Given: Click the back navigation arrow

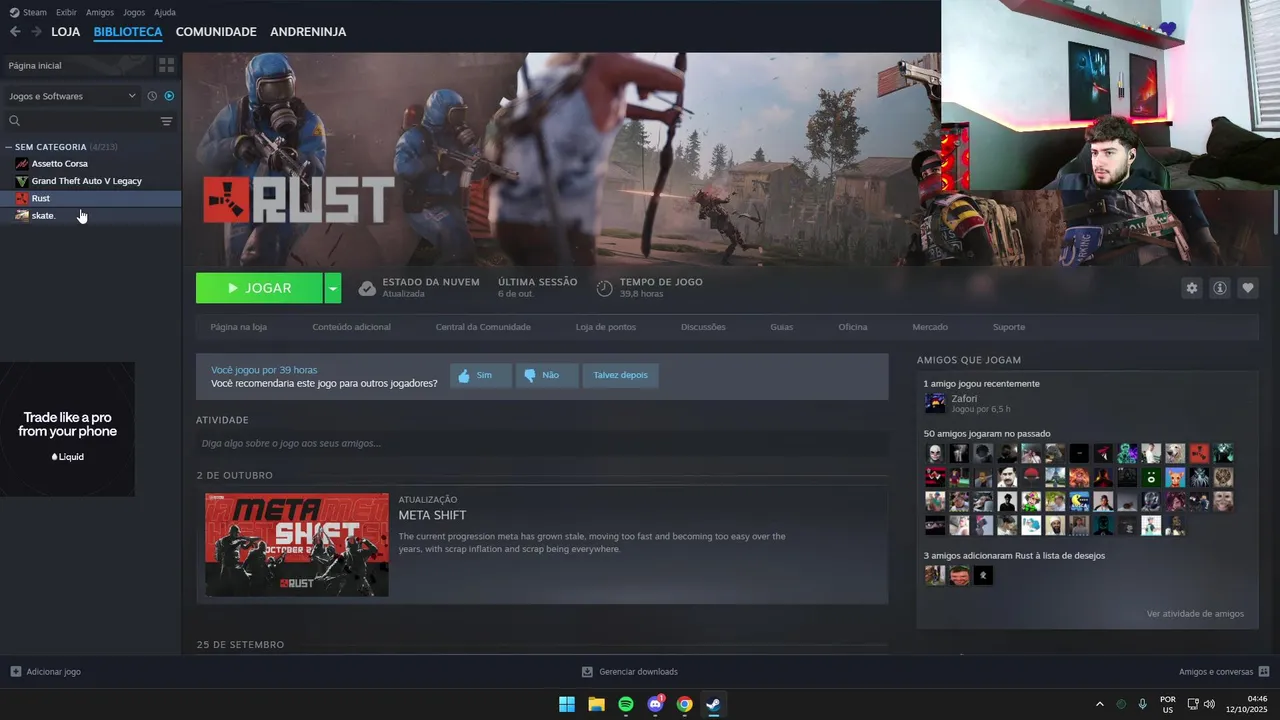Looking at the screenshot, I should pyautogui.click(x=15, y=32).
